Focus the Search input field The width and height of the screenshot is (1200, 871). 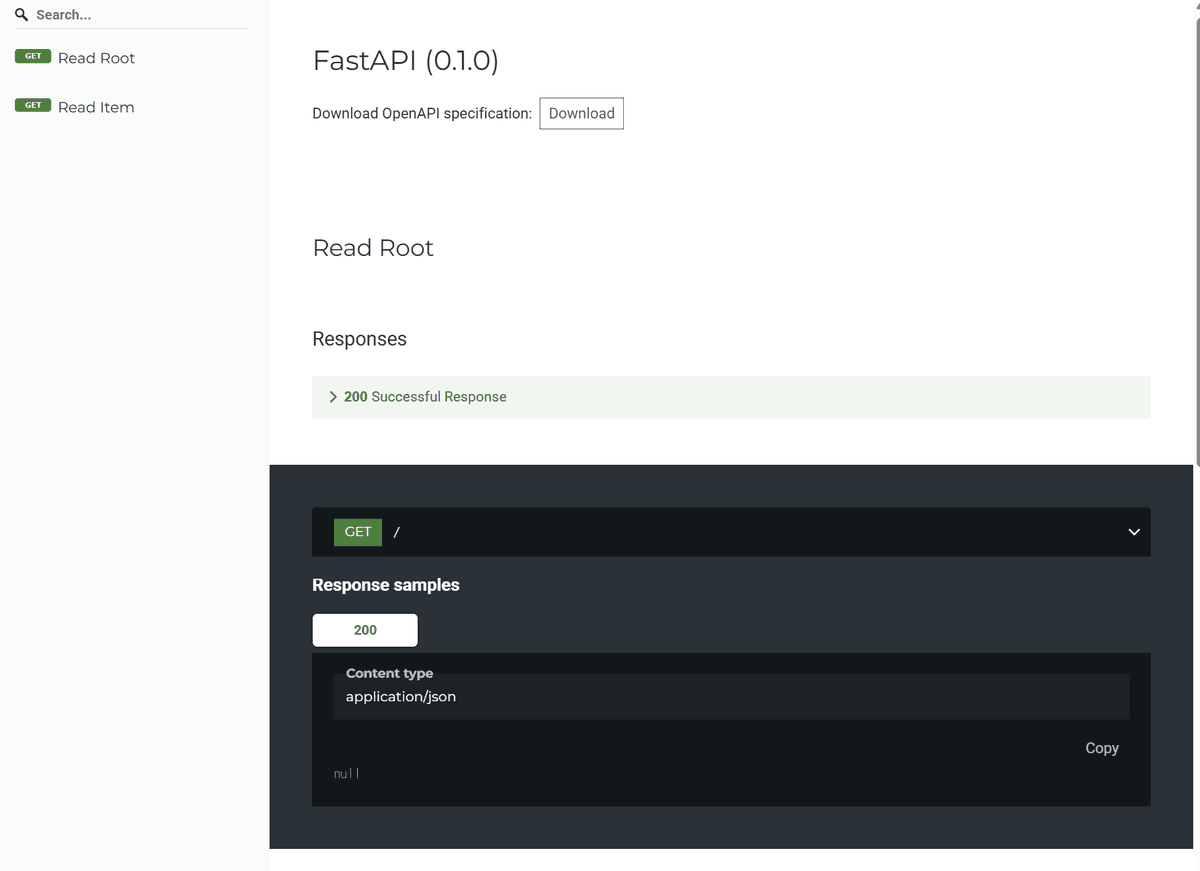tap(140, 15)
